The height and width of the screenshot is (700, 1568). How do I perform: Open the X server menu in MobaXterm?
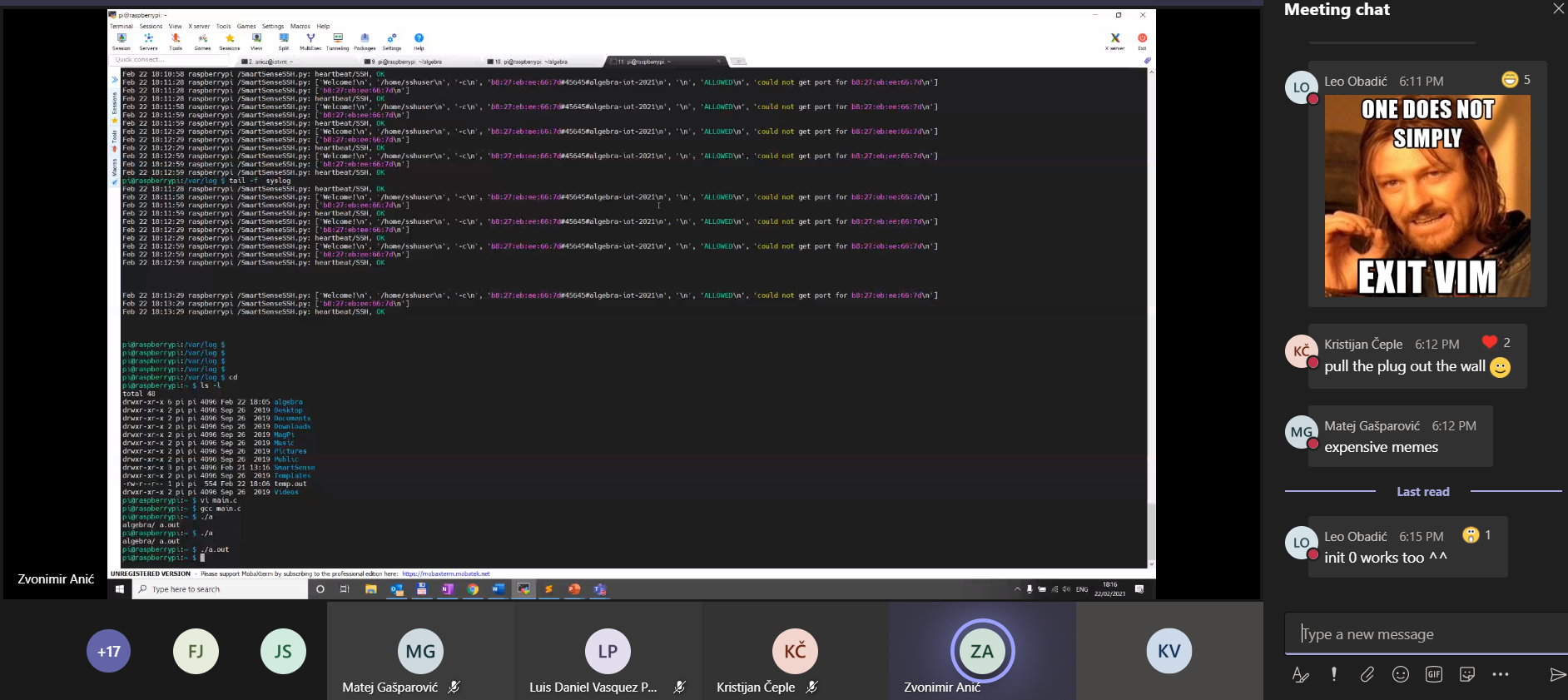coord(199,26)
